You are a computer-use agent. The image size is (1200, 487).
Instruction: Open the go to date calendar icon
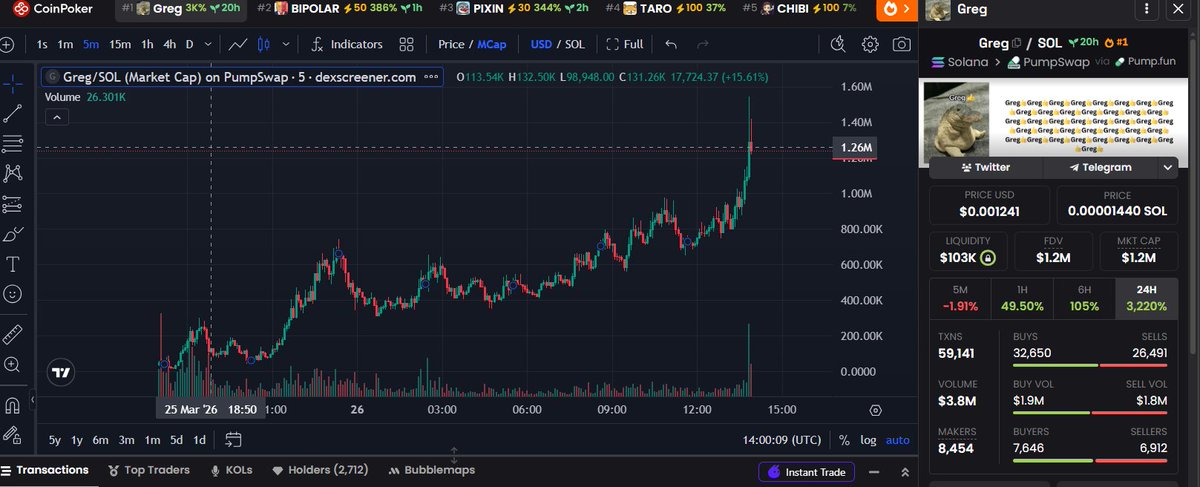point(233,439)
